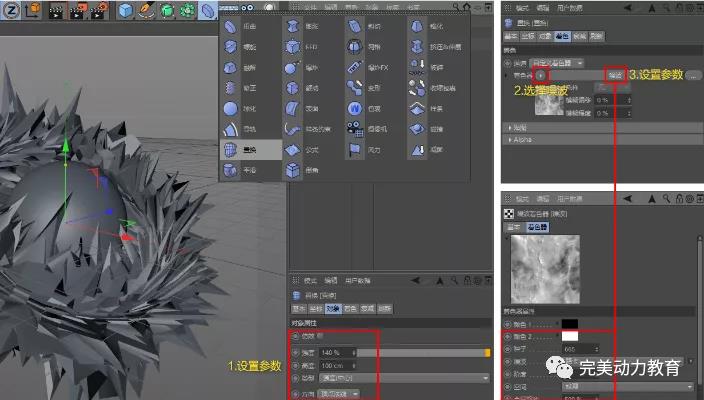Select the 爆炸 (Explosion) deformer
This screenshot has width=704, height=400.
point(293,67)
